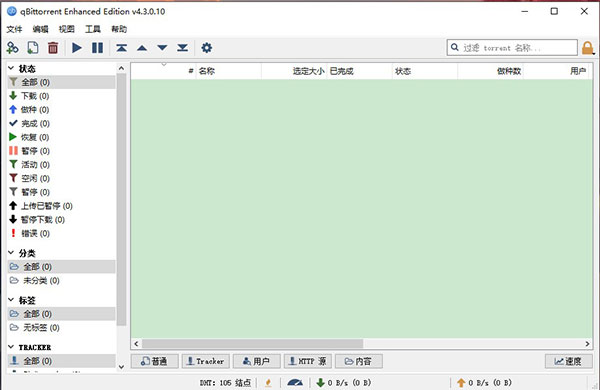
Task: Select 全部 (0) under 分类
Action: pyautogui.click(x=61, y=267)
